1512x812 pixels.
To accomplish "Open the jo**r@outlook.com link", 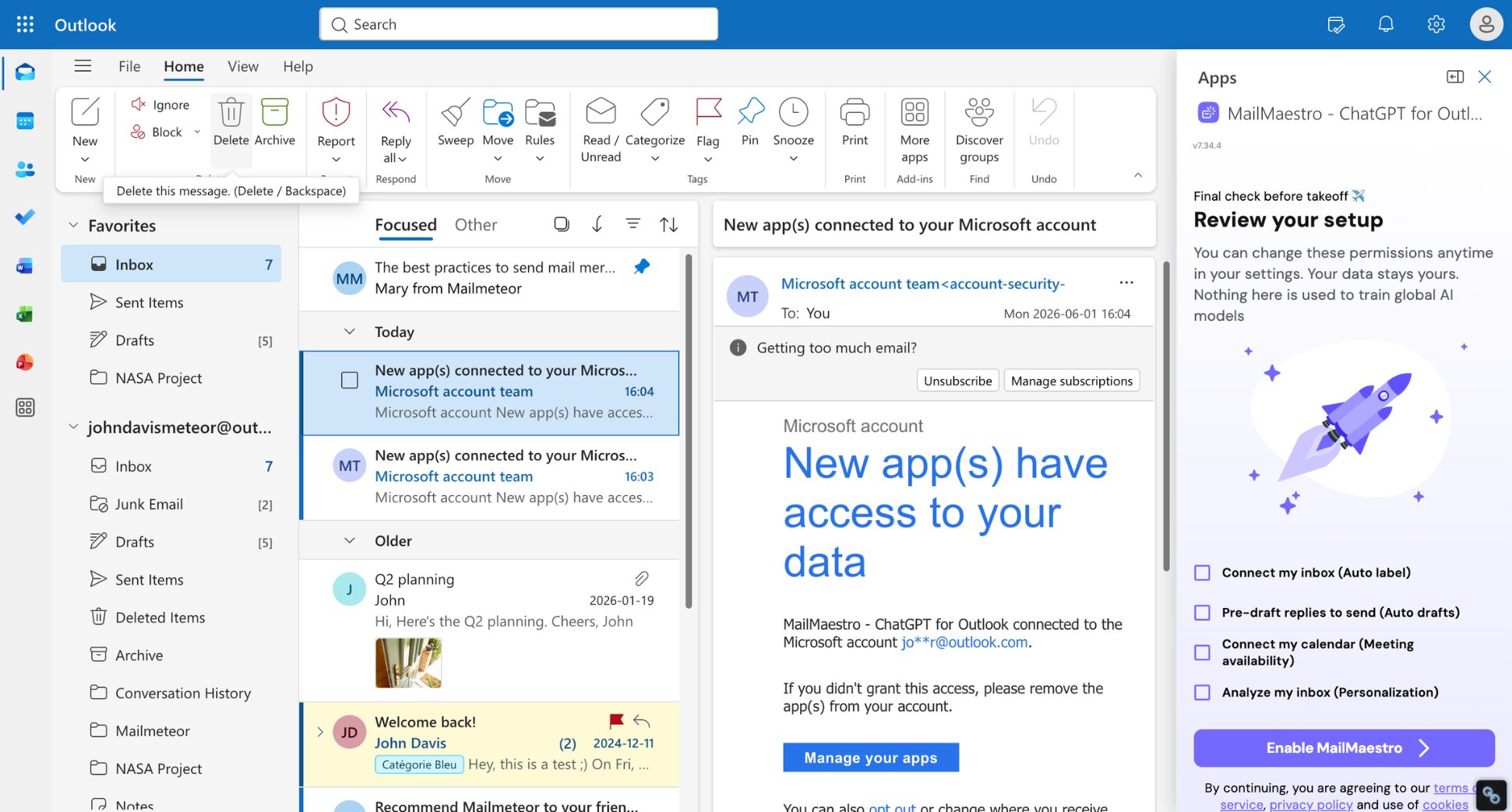I will (x=964, y=642).
